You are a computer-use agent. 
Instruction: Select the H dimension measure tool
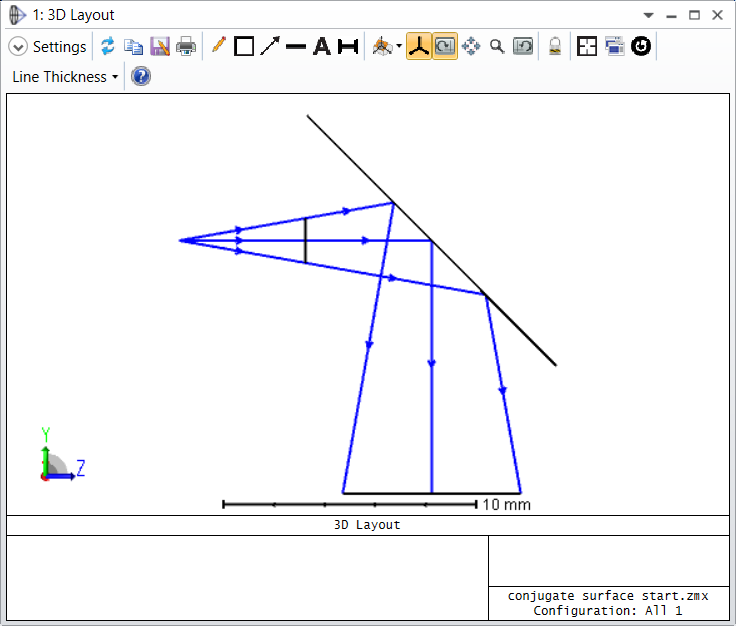pos(348,46)
